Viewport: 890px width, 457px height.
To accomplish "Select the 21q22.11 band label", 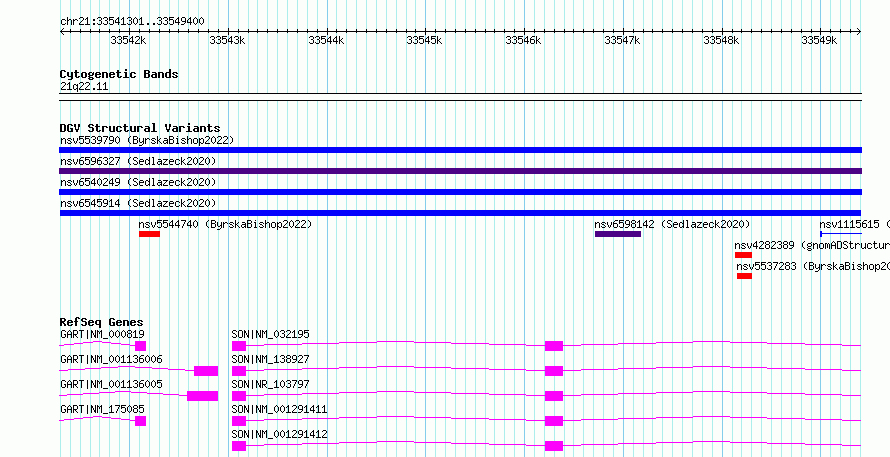I will point(84,87).
